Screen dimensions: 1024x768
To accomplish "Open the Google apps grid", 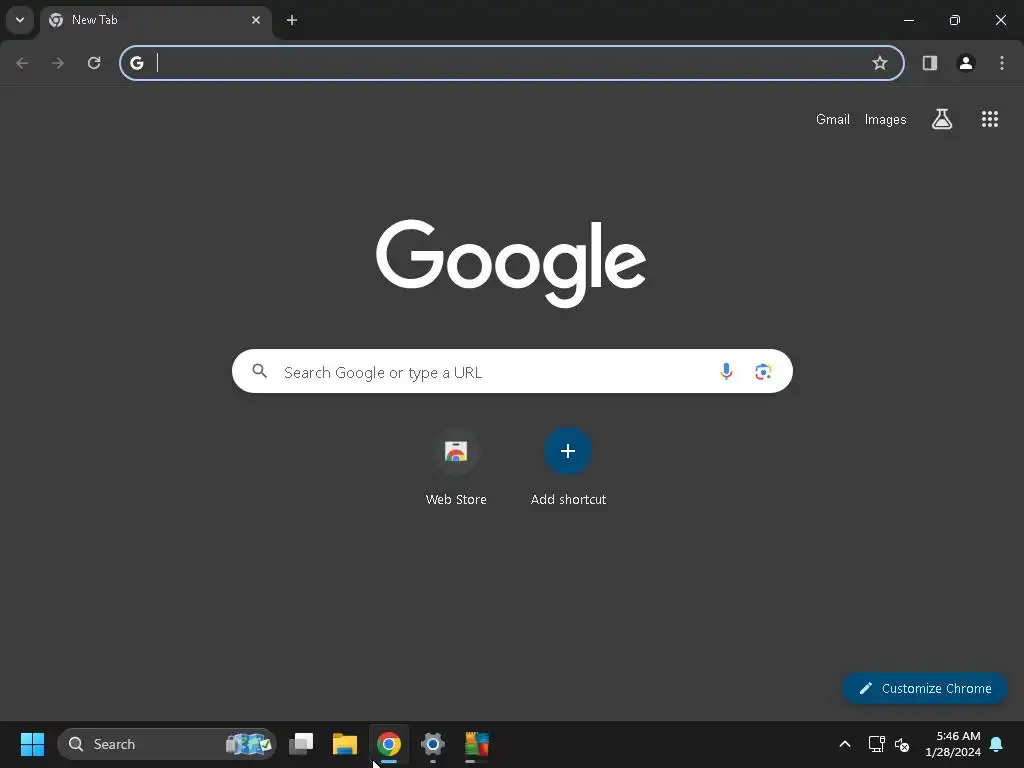I will (989, 119).
